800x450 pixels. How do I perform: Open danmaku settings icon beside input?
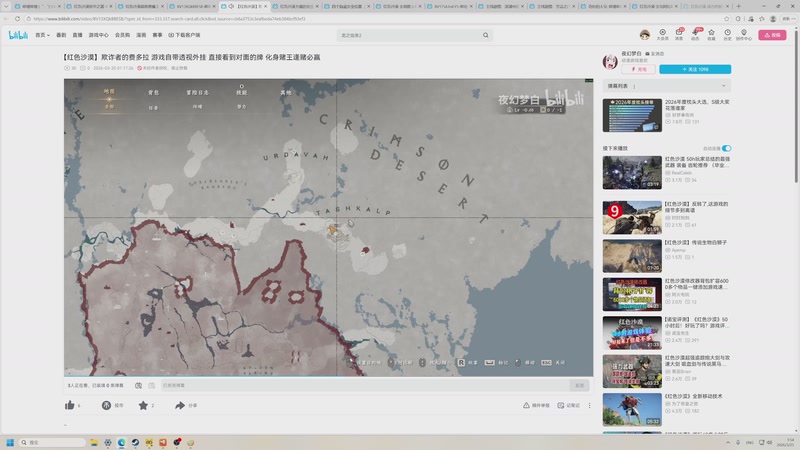(x=152, y=386)
